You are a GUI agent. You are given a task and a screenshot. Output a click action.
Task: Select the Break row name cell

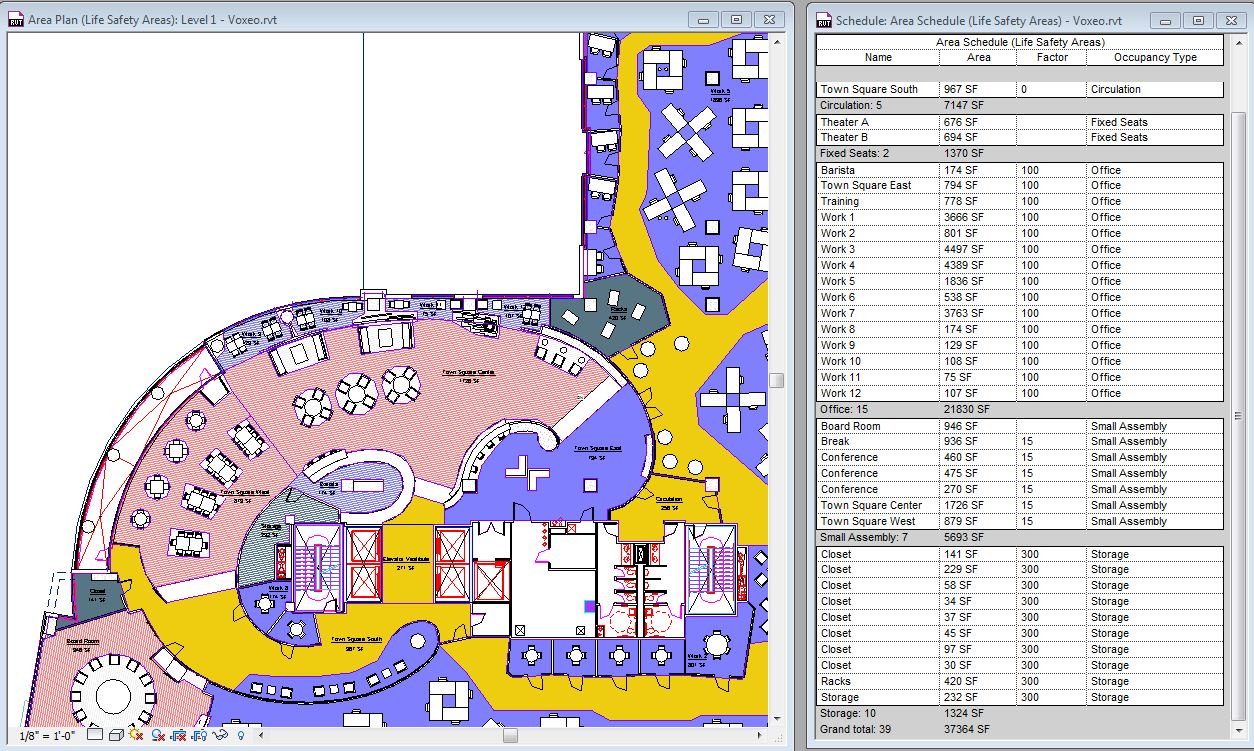point(878,441)
